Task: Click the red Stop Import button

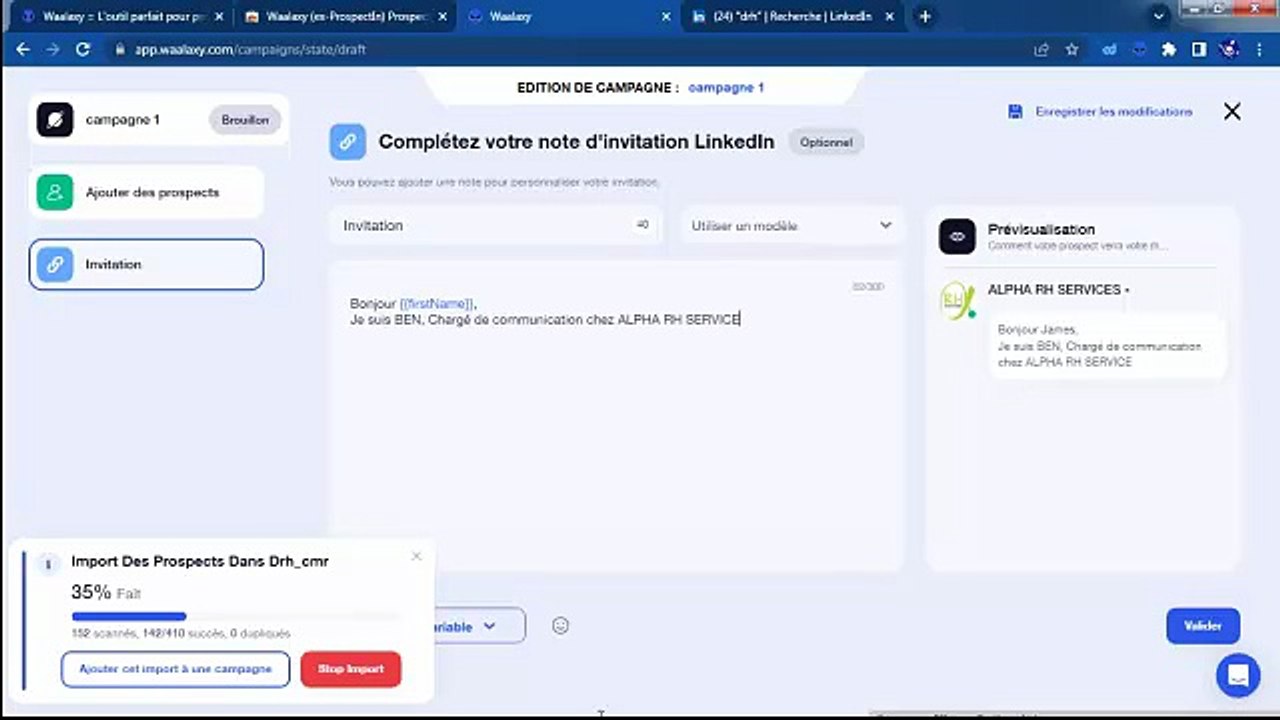Action: pos(350,669)
